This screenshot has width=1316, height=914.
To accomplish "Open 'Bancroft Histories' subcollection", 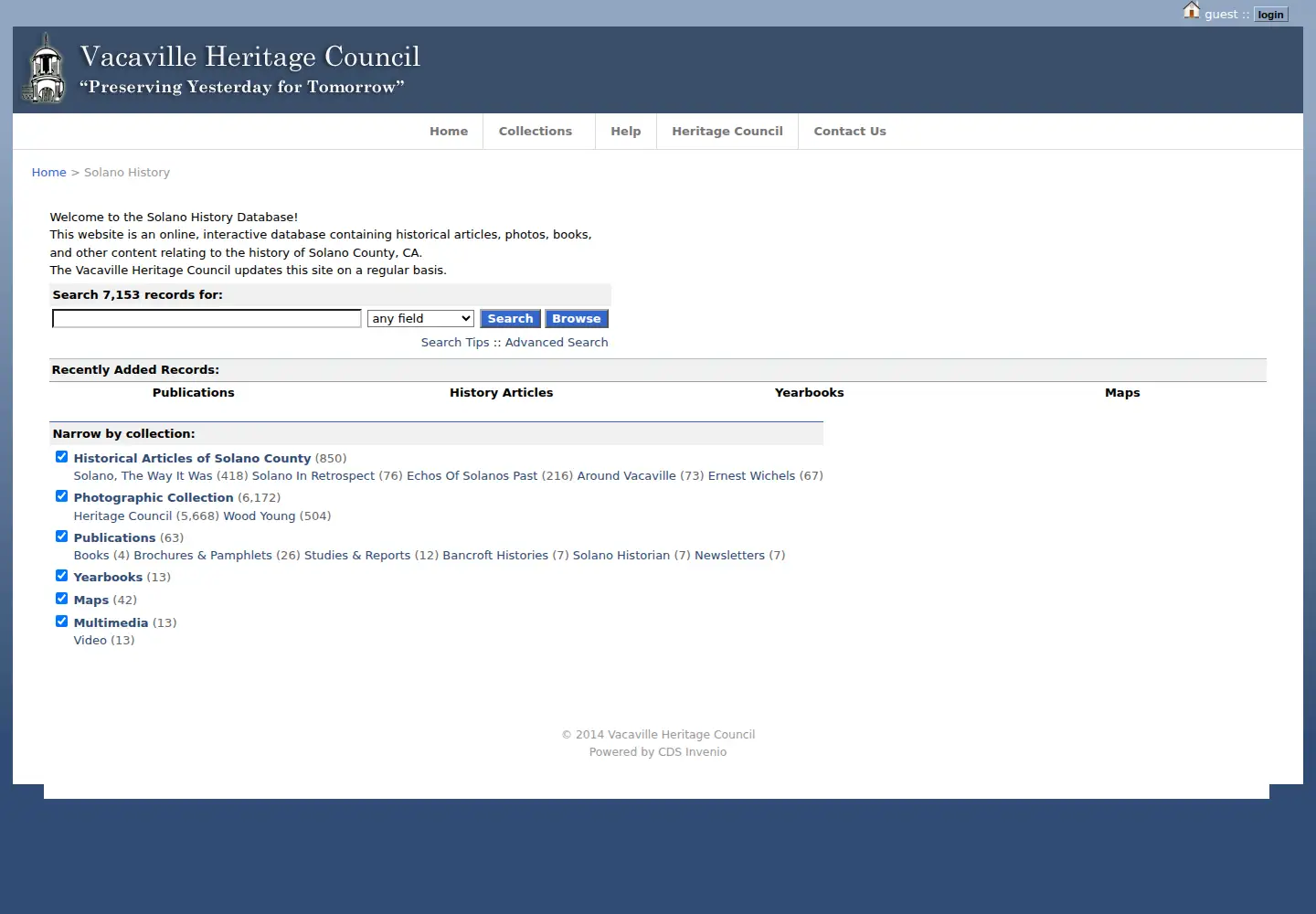I will coord(495,556).
